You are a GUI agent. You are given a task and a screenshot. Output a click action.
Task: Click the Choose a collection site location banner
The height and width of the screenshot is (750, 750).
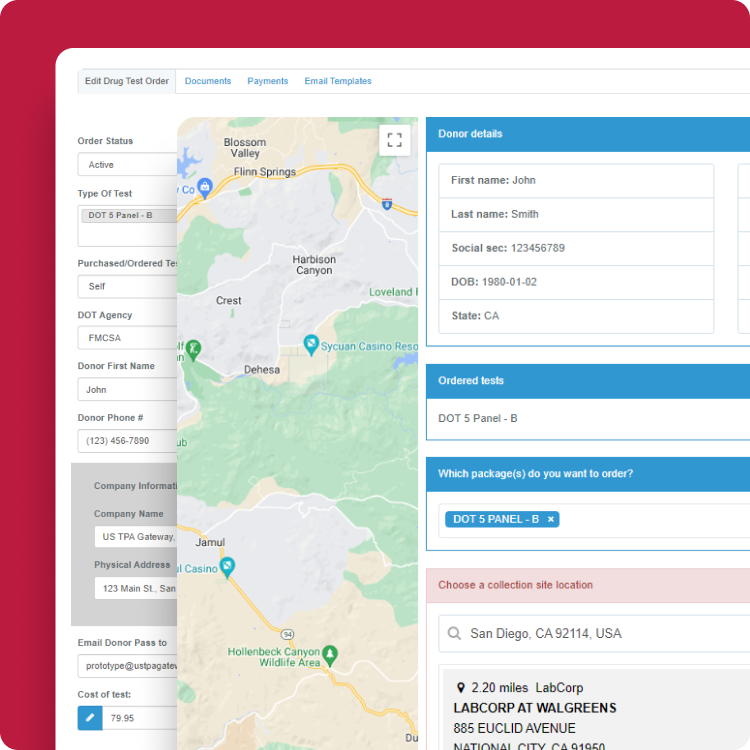pyautogui.click(x=588, y=585)
